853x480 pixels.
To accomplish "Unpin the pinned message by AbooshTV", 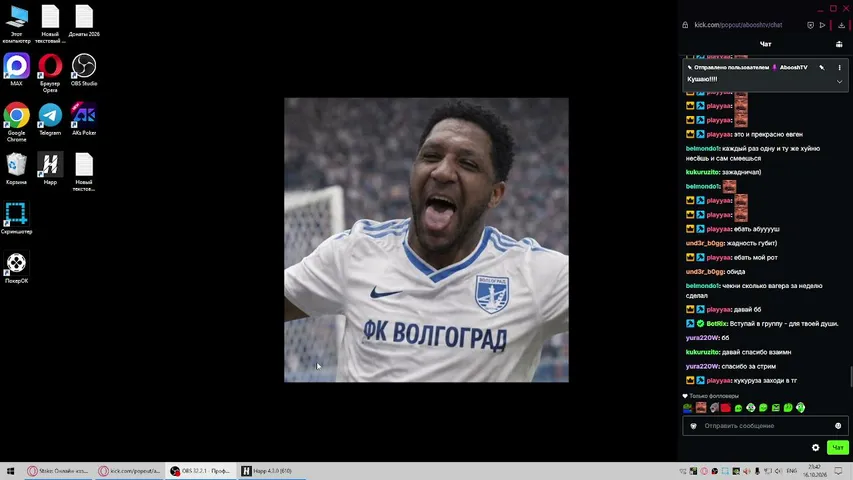I will 821,67.
